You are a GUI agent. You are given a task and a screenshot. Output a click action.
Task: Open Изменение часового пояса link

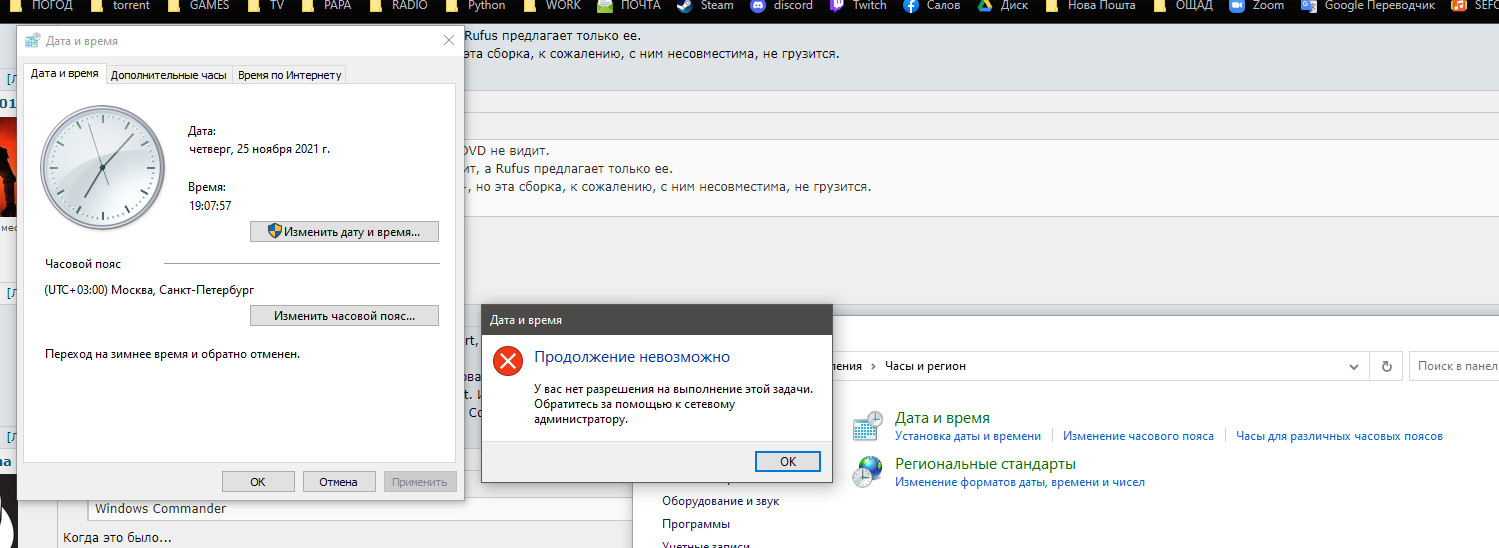point(1138,436)
